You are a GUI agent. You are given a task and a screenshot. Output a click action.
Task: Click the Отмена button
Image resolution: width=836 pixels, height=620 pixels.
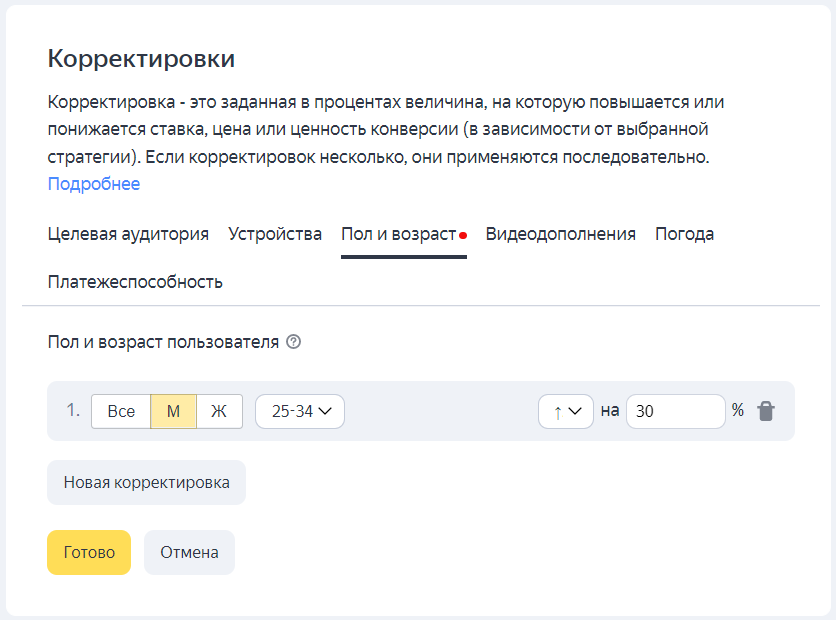pyautogui.click(x=189, y=552)
